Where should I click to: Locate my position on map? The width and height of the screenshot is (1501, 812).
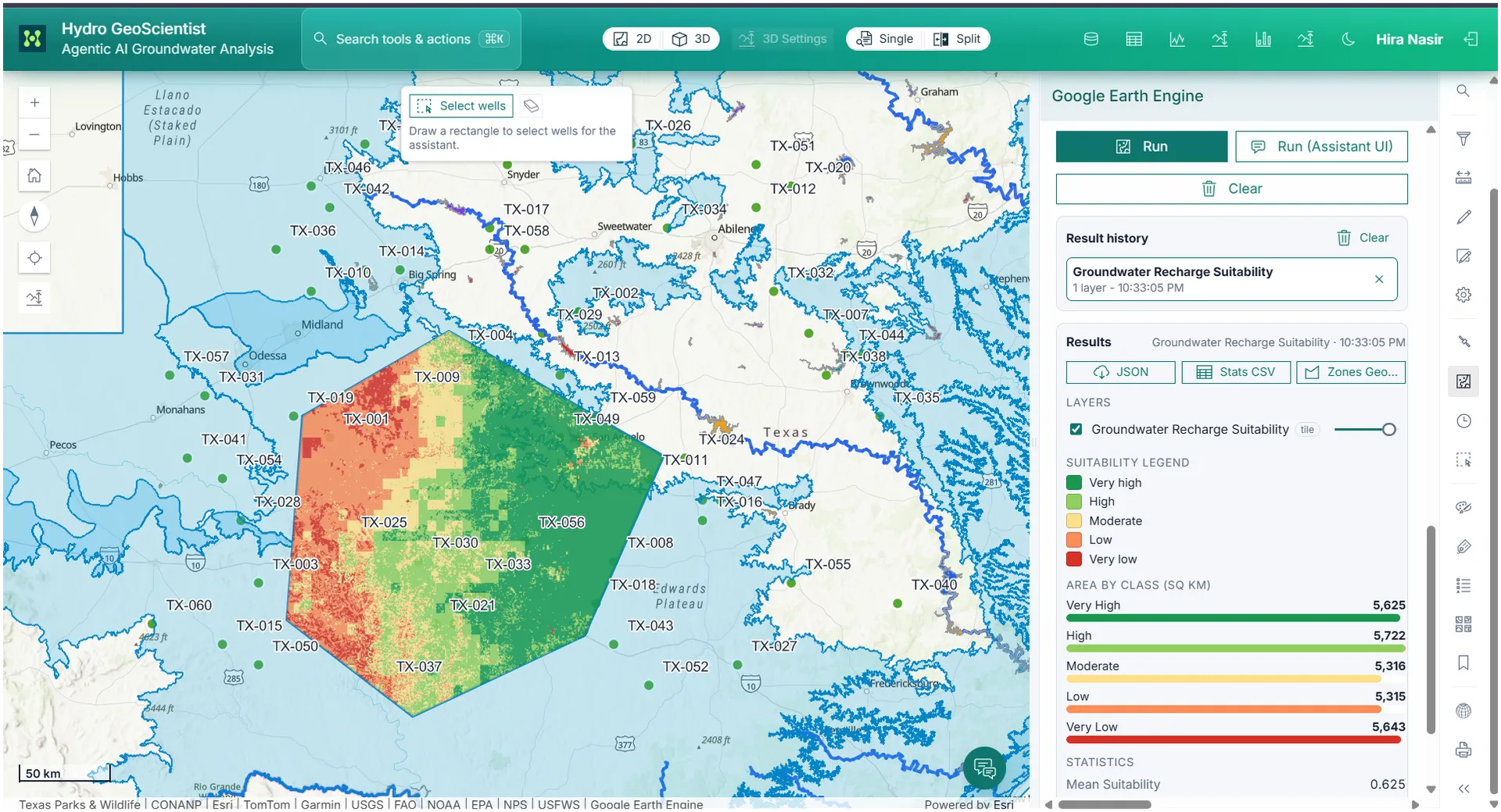pyautogui.click(x=34, y=257)
